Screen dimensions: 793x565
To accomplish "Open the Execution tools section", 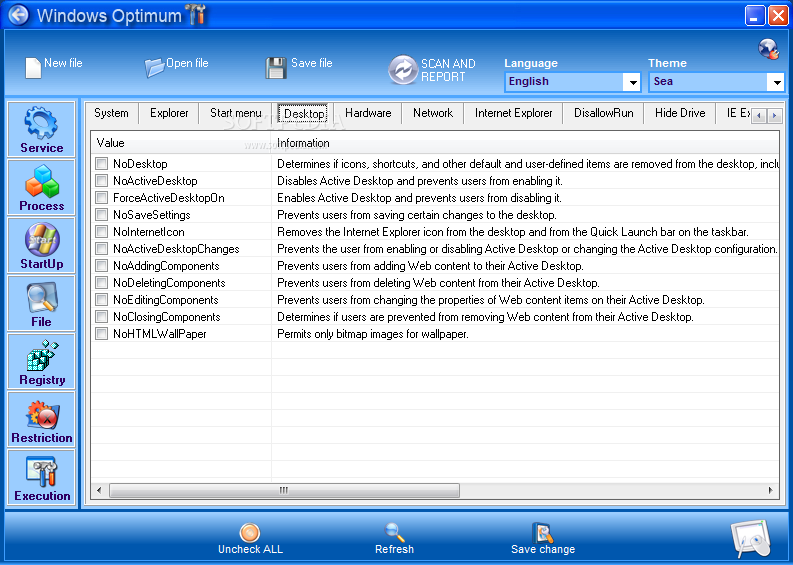I will click(x=41, y=477).
